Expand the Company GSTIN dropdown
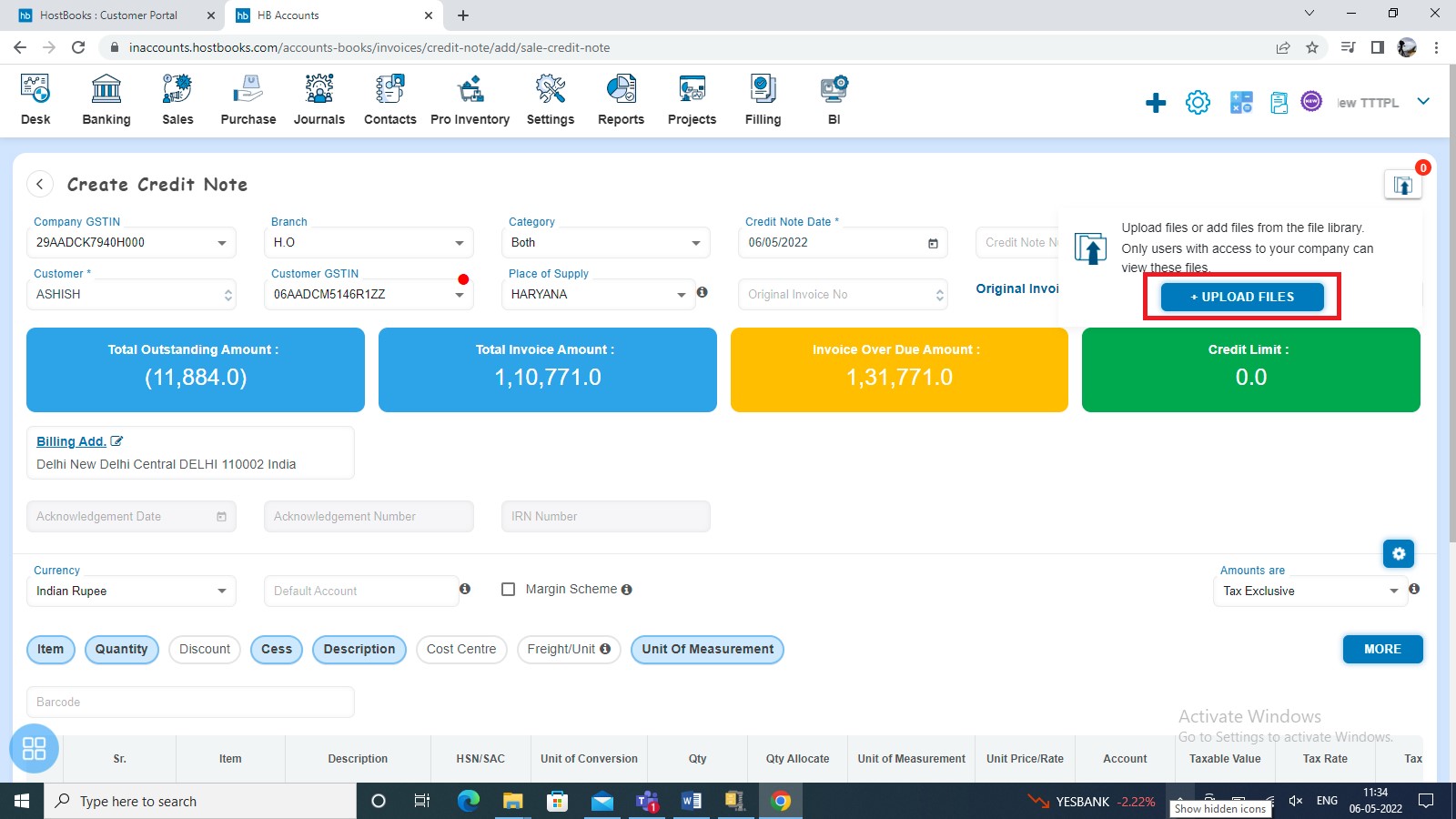Screen dimensions: 1456x819 pos(131,243)
